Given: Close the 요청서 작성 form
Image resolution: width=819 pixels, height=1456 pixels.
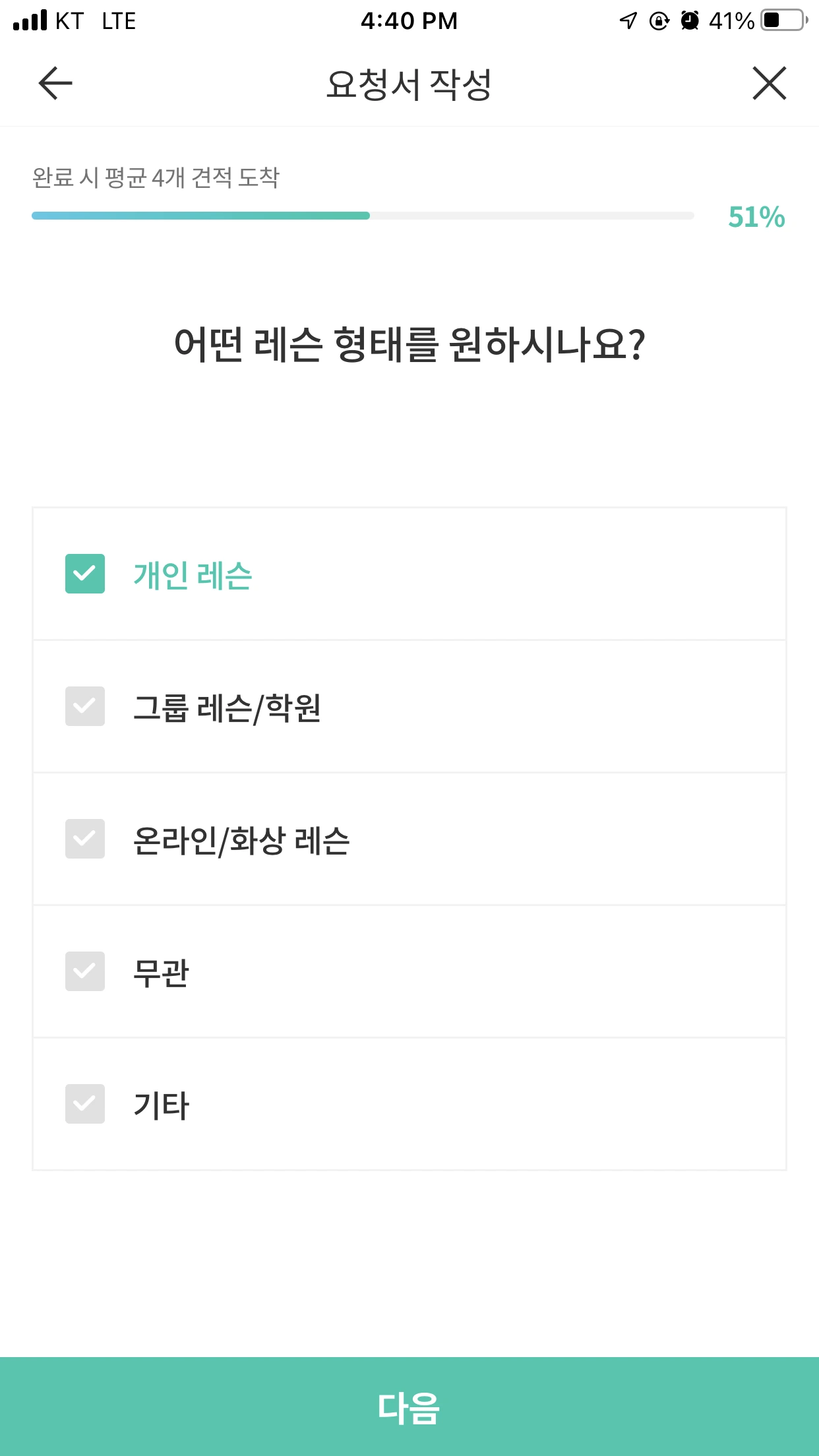Looking at the screenshot, I should click(x=769, y=83).
